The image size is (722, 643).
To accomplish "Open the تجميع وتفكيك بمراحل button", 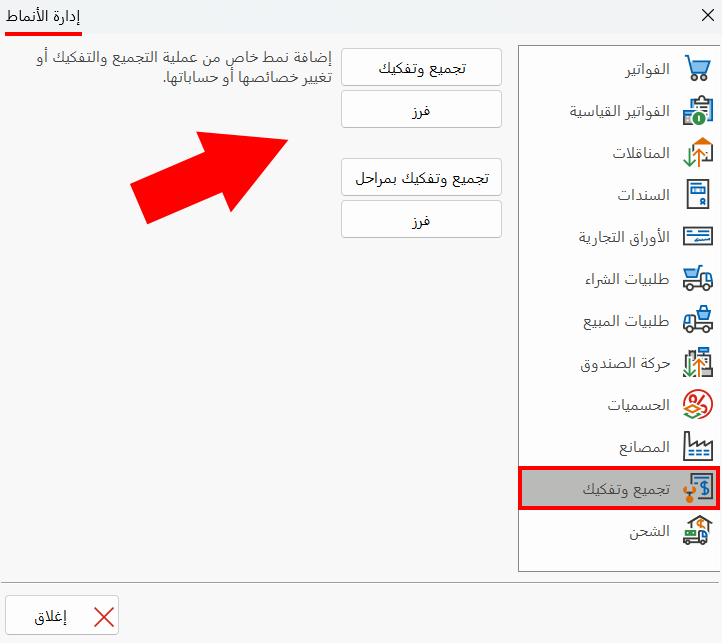I will tap(421, 177).
